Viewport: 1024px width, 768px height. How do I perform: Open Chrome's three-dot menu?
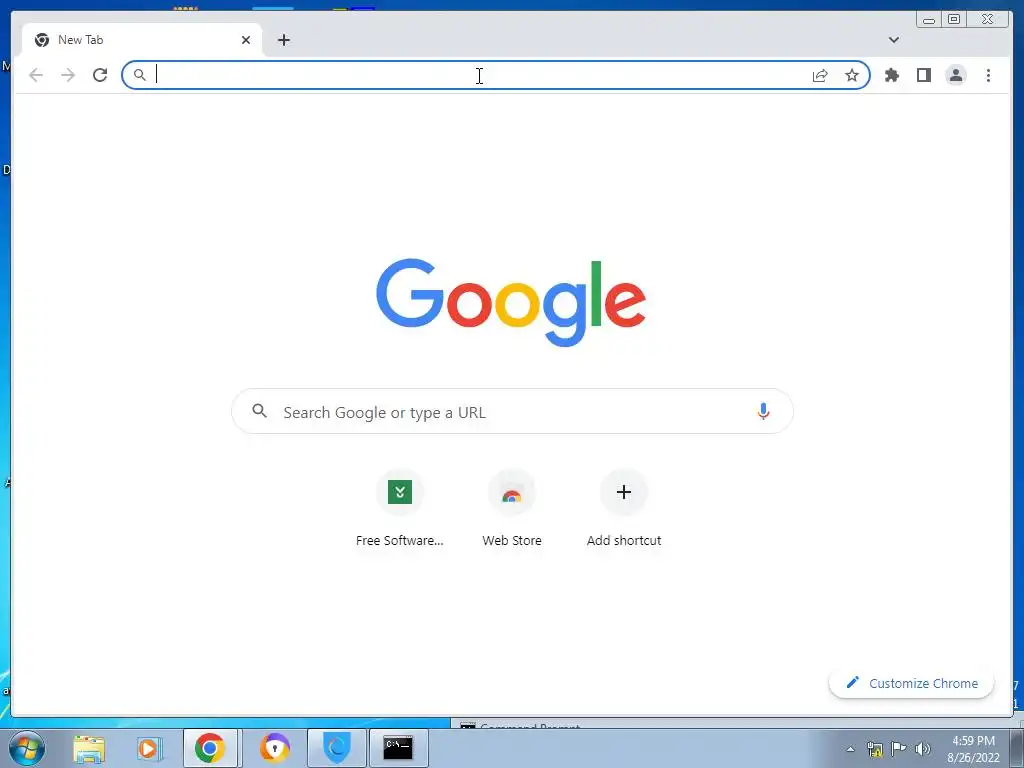coord(988,75)
